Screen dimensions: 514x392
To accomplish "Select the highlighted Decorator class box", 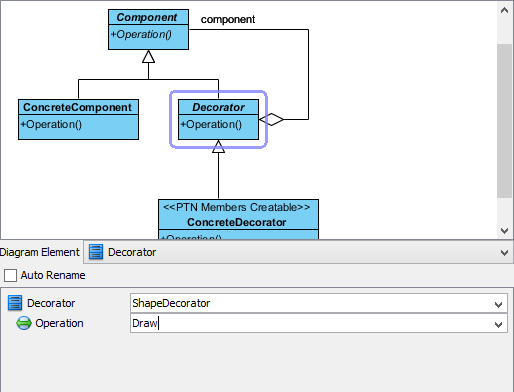I will point(218,119).
